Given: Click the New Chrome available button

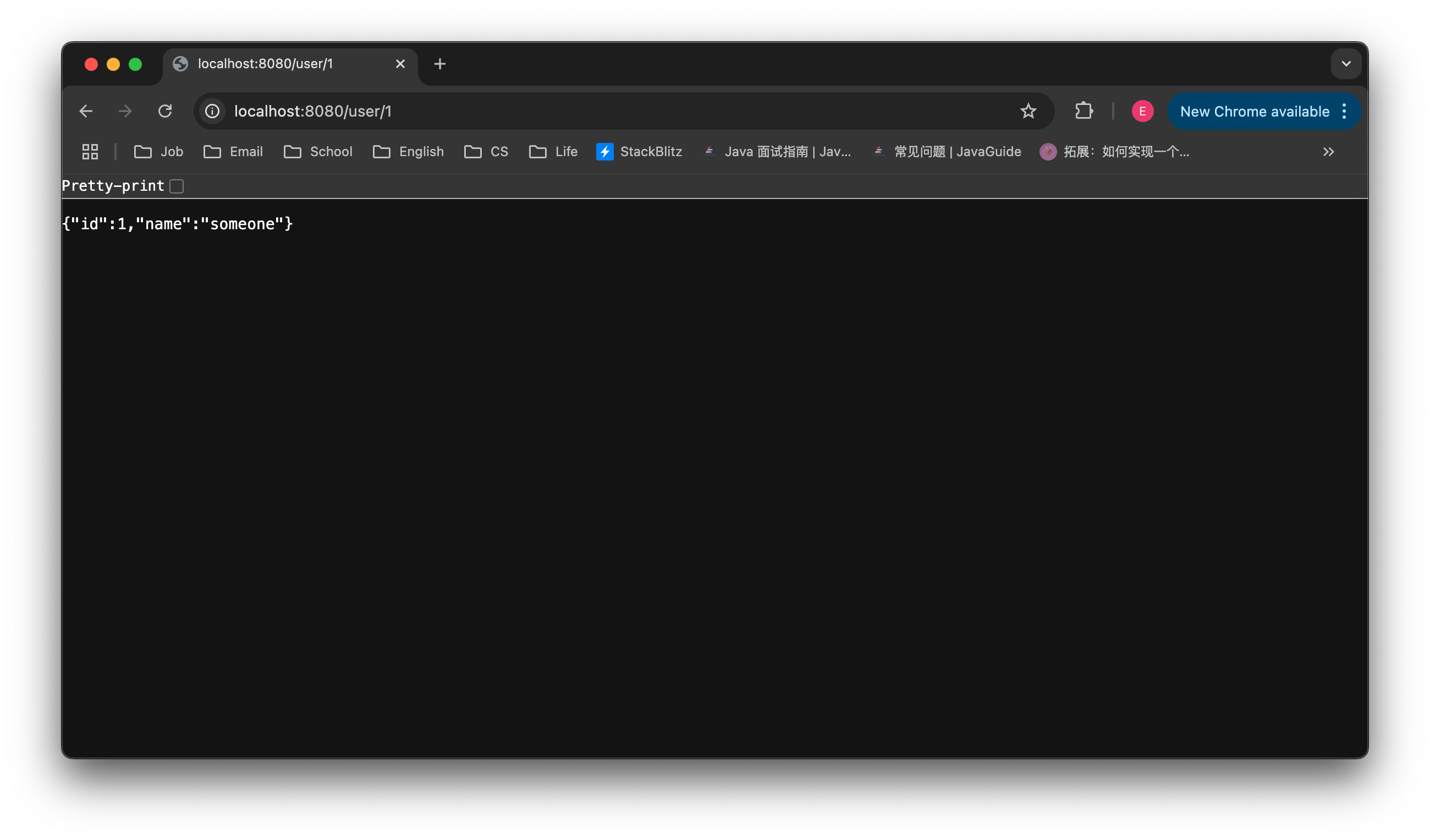Looking at the screenshot, I should coord(1254,110).
